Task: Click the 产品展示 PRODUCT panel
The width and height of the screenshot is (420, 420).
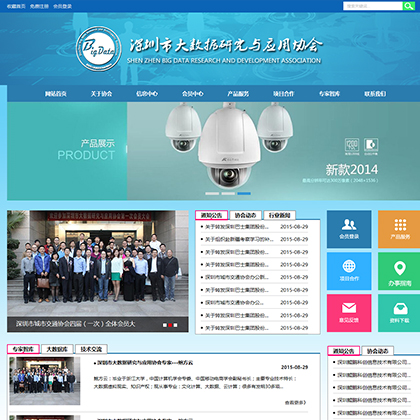Action: (67, 151)
